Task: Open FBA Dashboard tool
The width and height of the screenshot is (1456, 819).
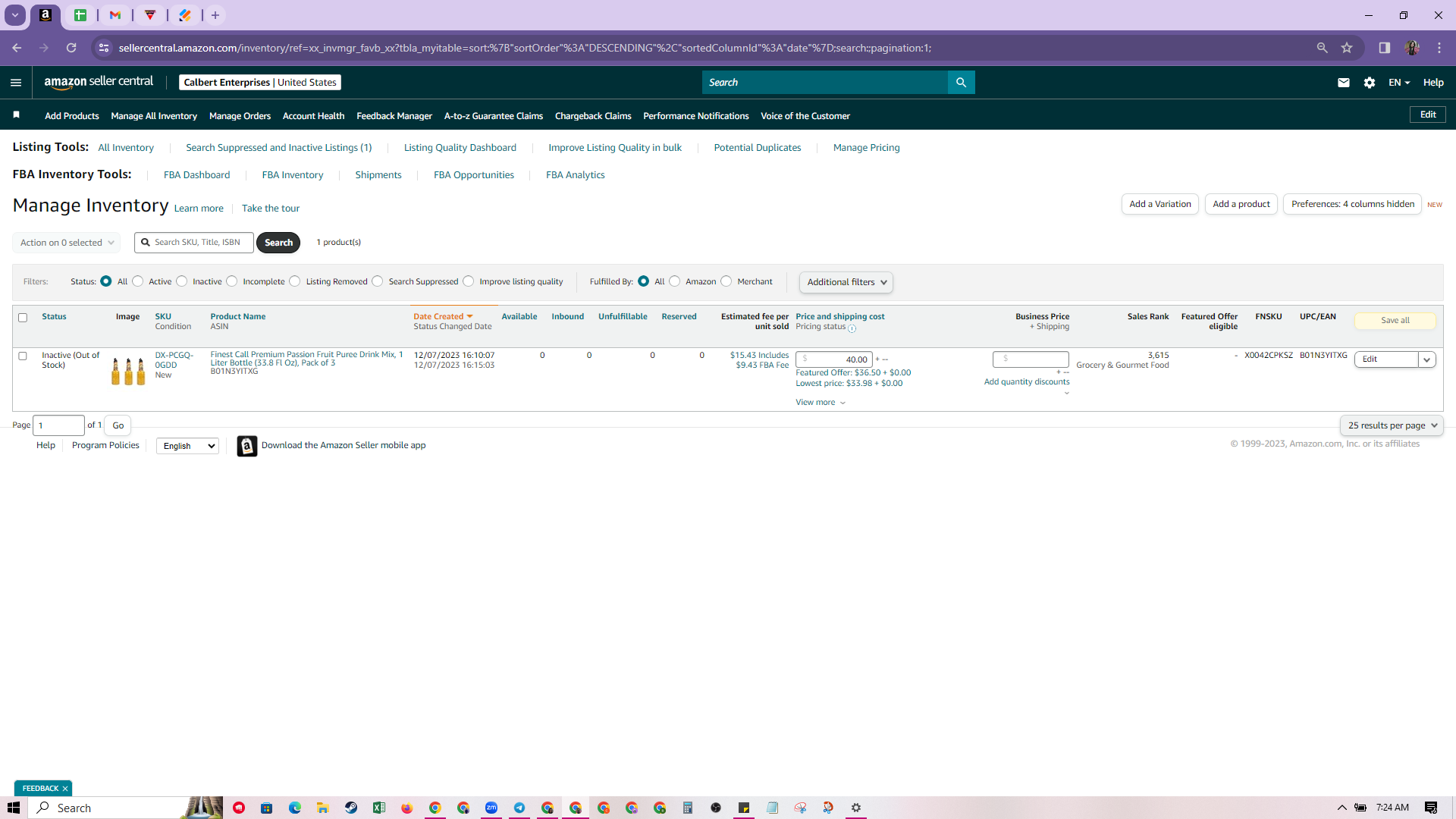Action: pos(196,175)
